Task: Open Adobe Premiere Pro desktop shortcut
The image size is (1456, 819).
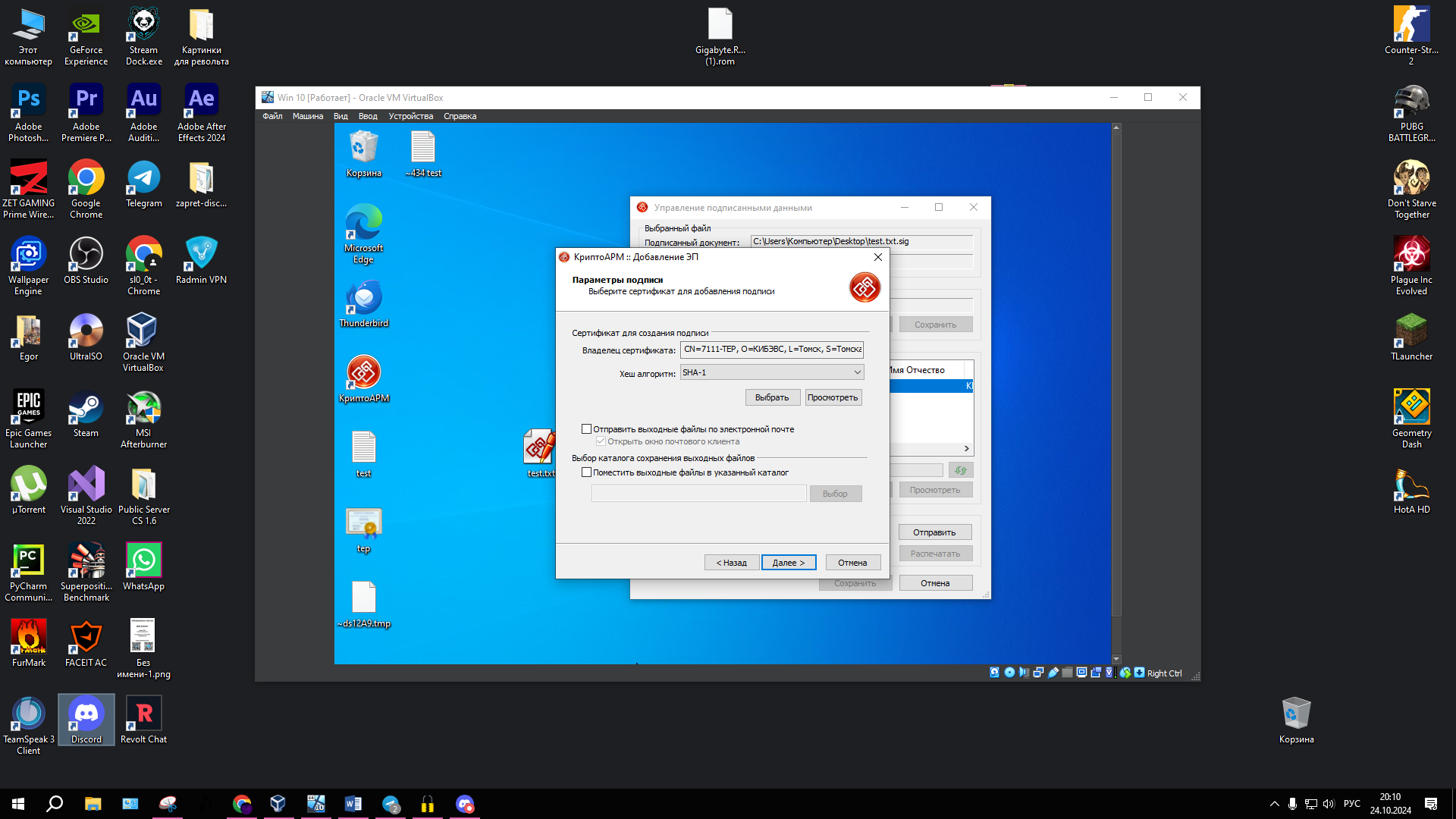Action: 86,113
